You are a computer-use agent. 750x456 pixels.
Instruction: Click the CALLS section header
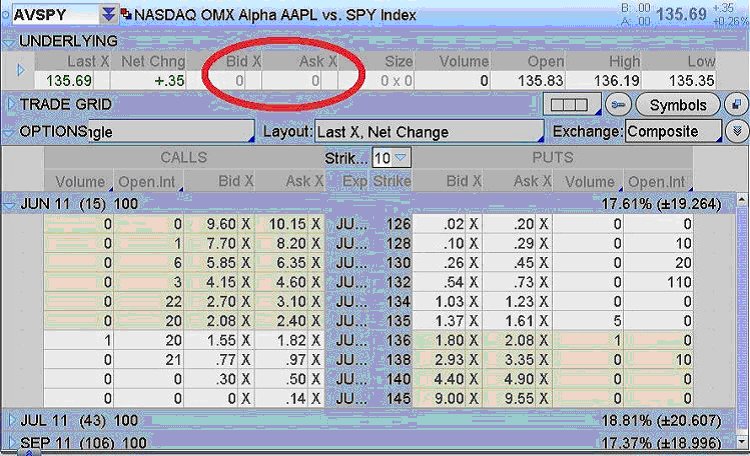(x=184, y=157)
